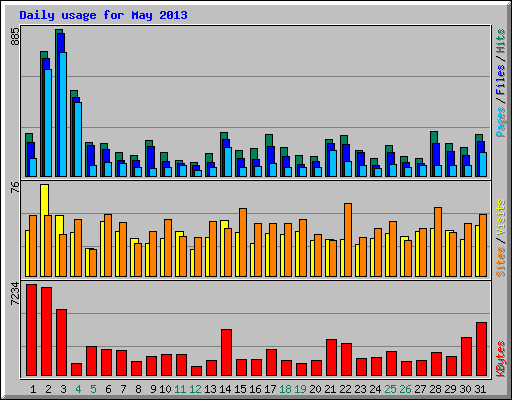Select the red KBytes bar for day 3
512x400 pixels.
coord(62,343)
